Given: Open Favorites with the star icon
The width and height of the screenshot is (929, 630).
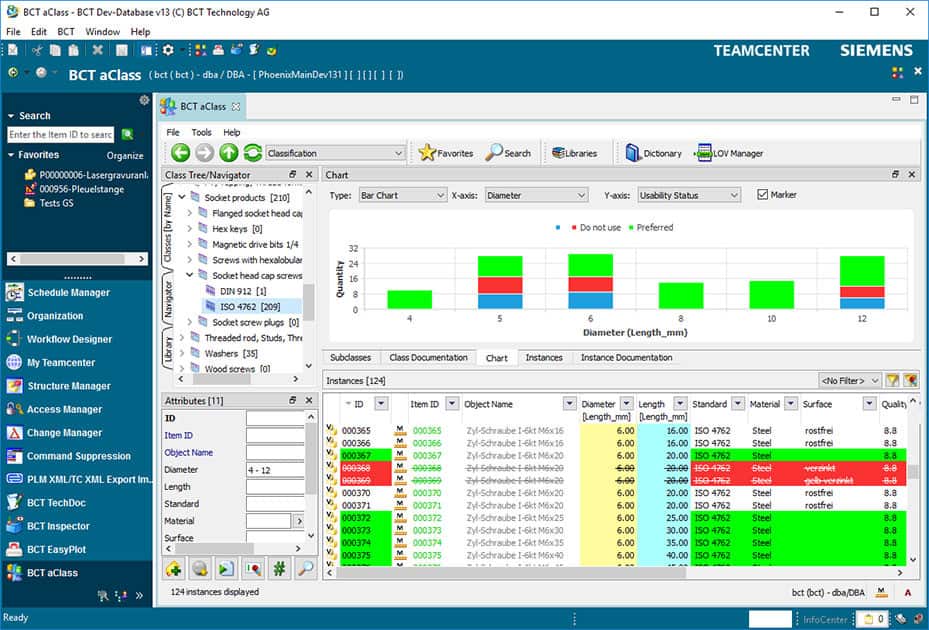Looking at the screenshot, I should [x=446, y=153].
